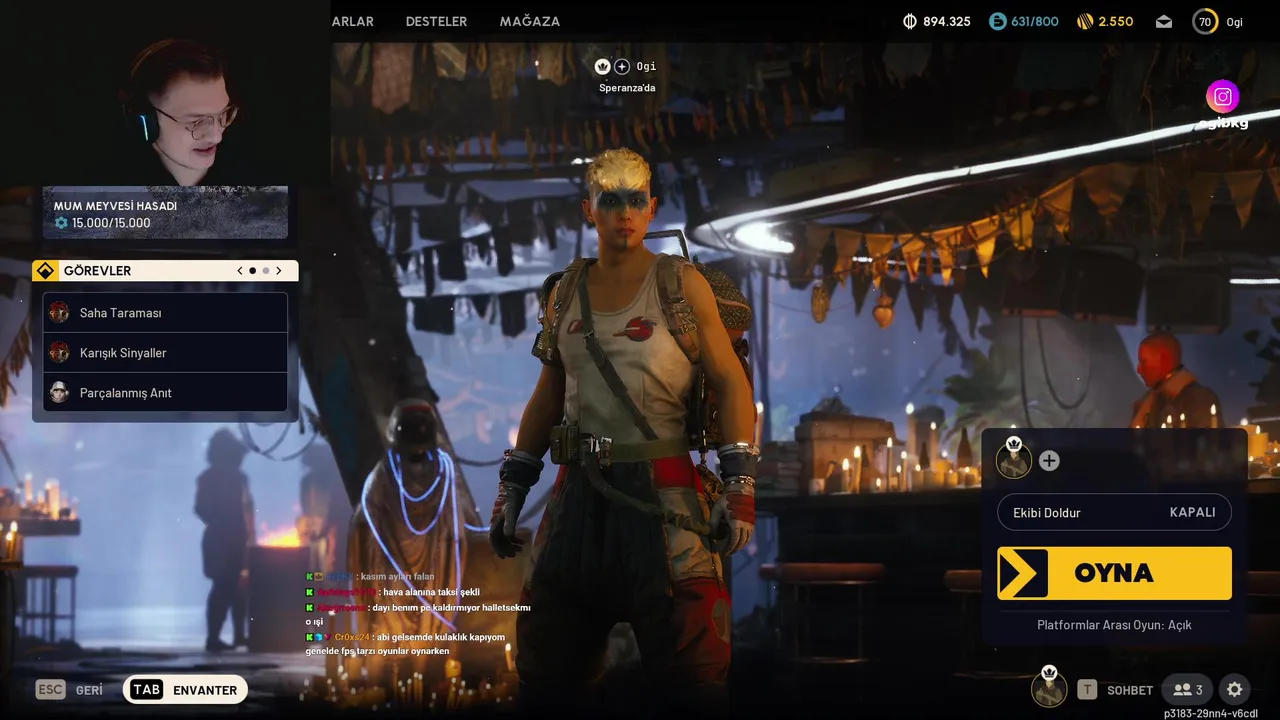Click the crown leader icon above character

coord(603,66)
